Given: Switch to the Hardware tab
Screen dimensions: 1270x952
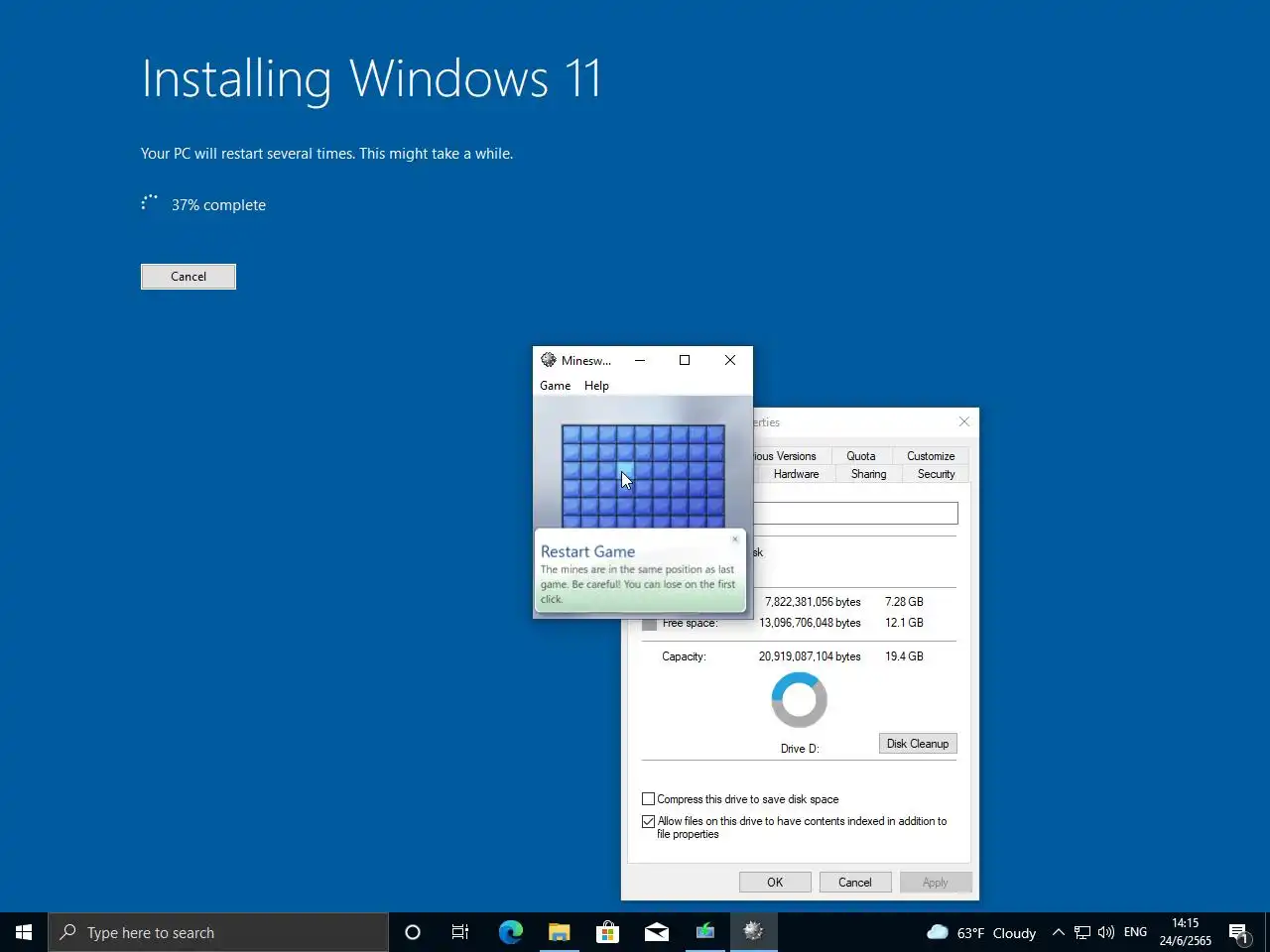Looking at the screenshot, I should click(797, 474).
